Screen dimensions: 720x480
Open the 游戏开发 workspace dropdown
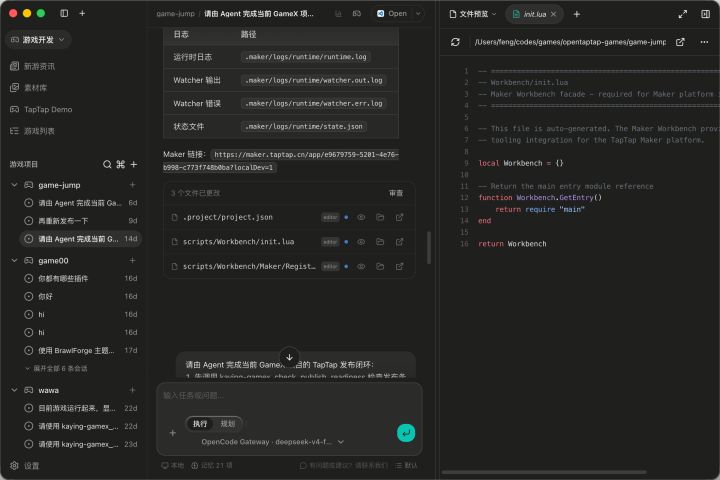(38, 40)
